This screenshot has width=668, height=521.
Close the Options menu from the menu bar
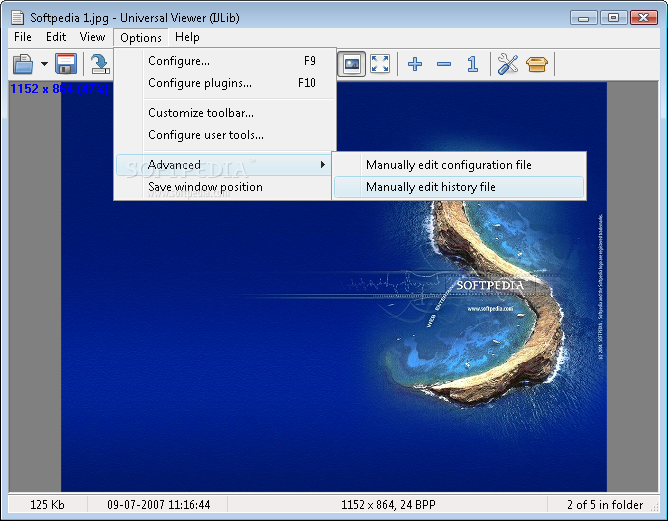coord(141,37)
